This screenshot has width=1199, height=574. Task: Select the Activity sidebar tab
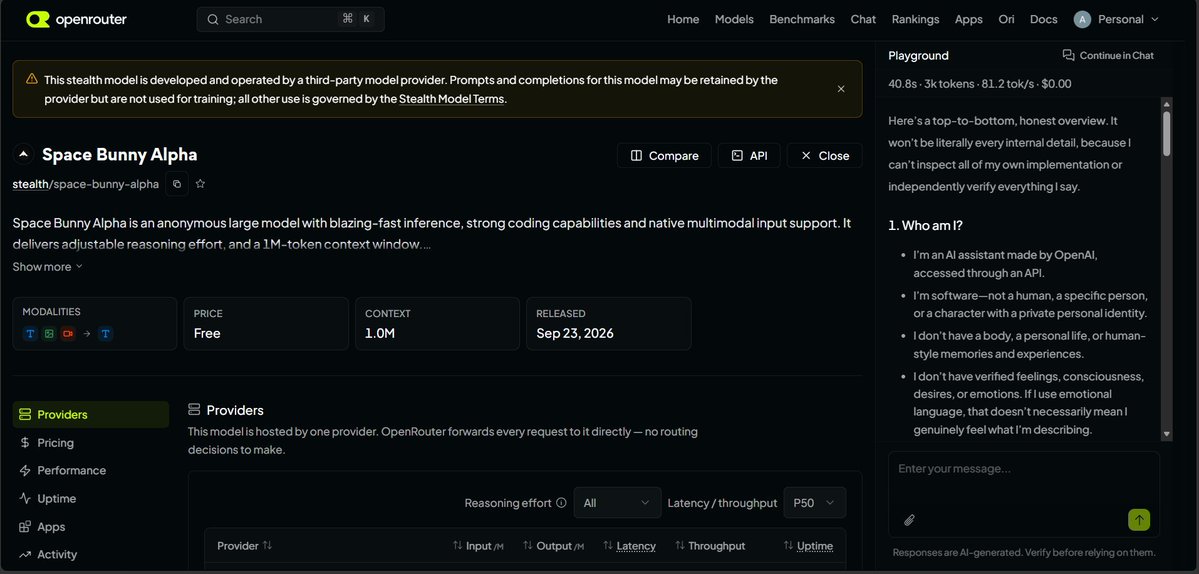tap(91, 554)
